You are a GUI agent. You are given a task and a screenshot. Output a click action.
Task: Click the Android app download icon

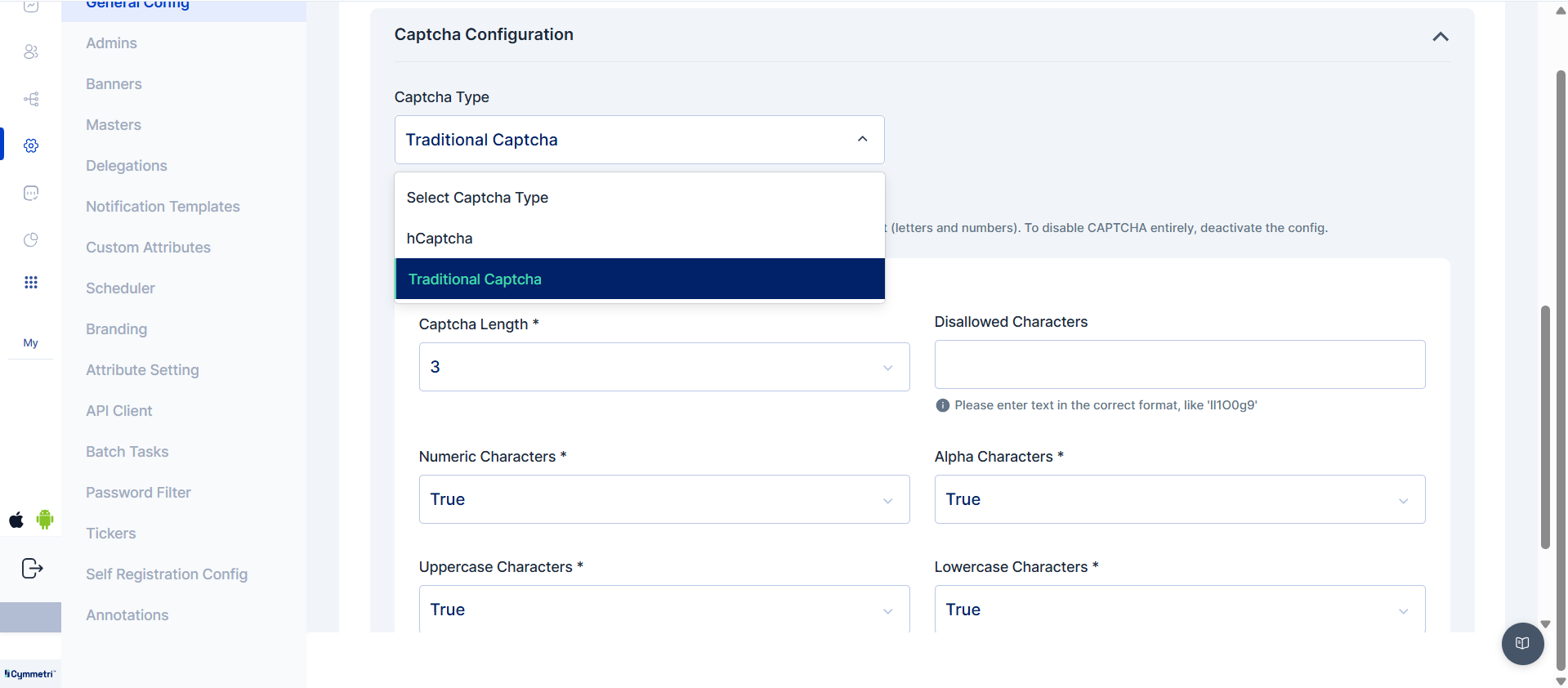pos(45,520)
